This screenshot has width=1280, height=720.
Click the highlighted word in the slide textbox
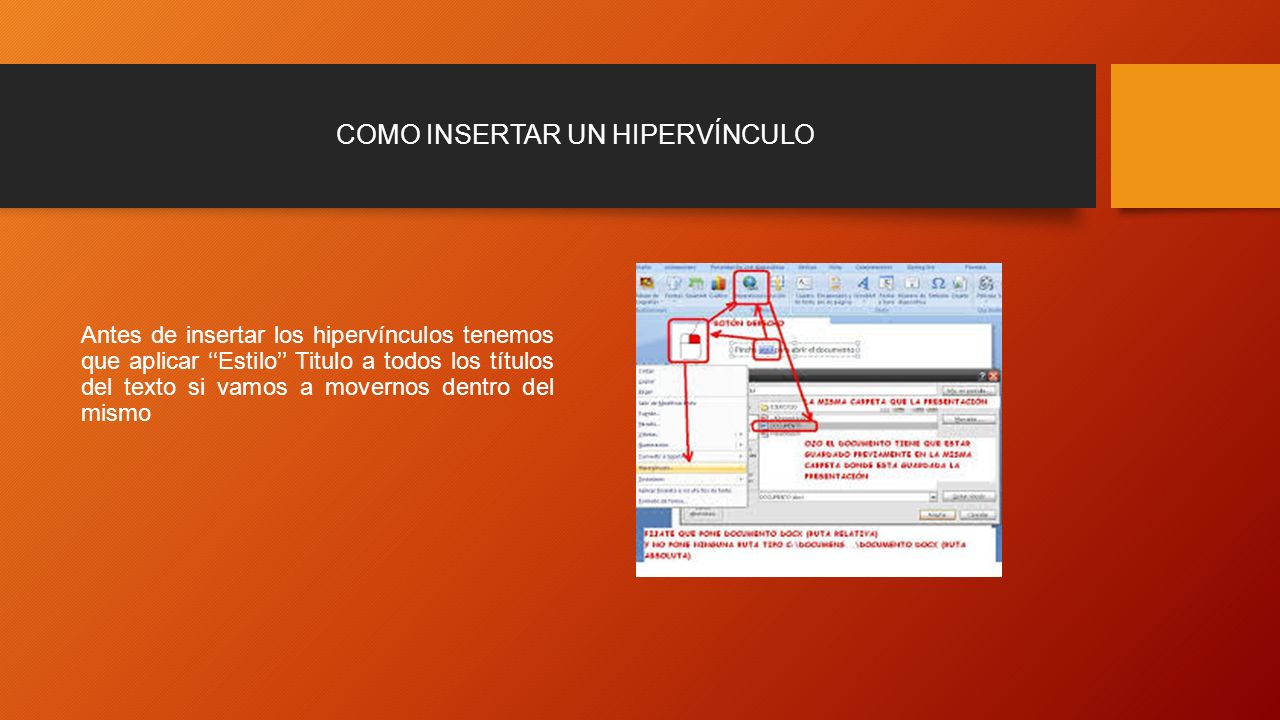(767, 349)
